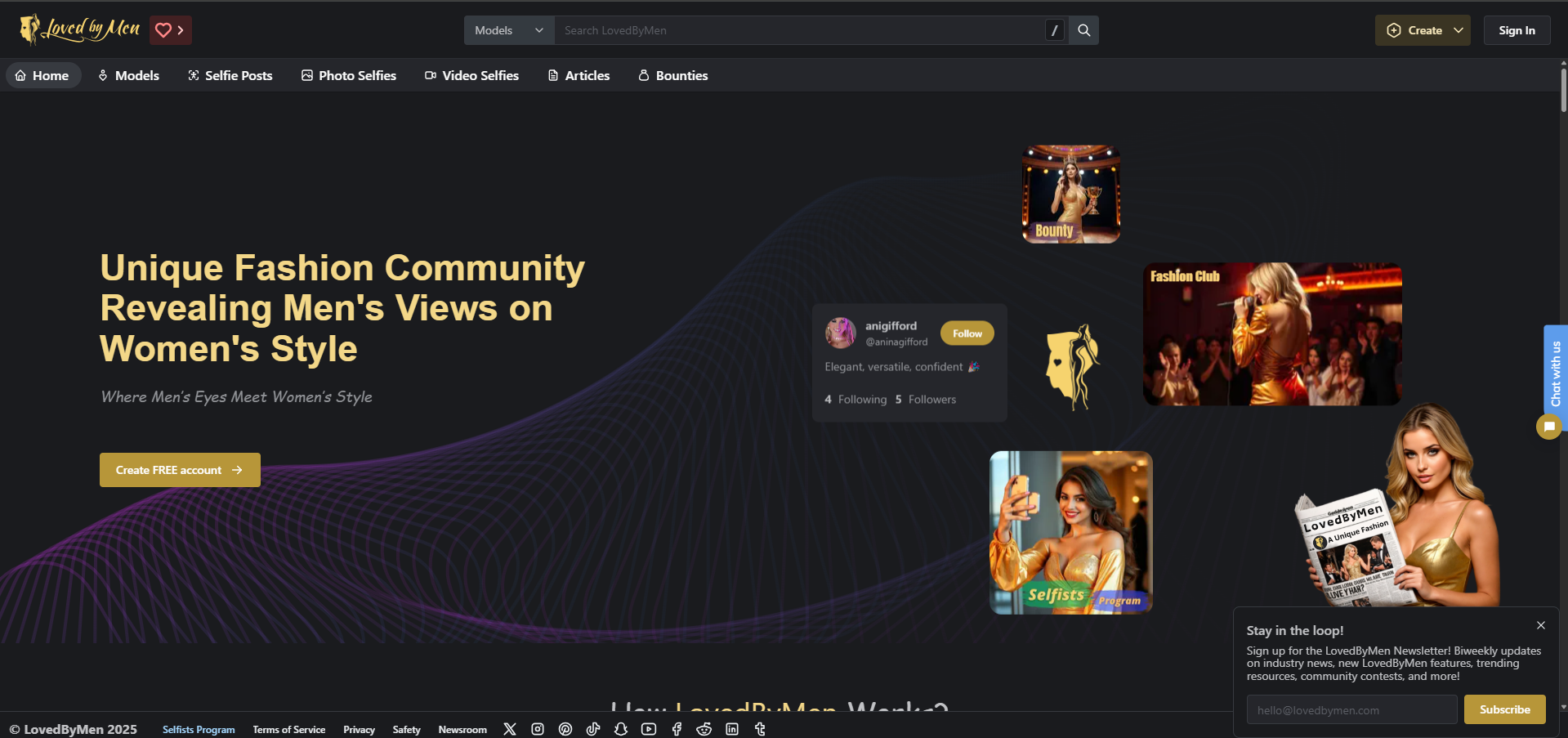Open the Video Selfies tab
The width and height of the screenshot is (1568, 738).
472,75
